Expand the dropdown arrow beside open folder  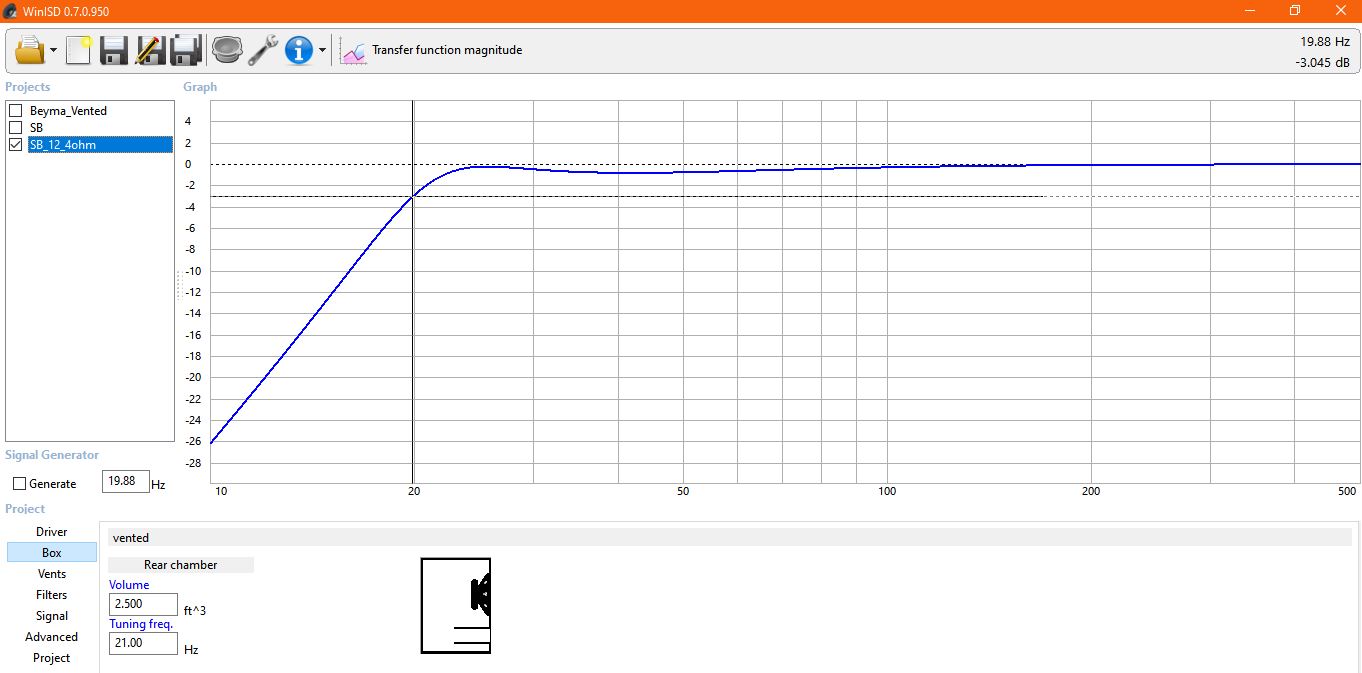53,50
